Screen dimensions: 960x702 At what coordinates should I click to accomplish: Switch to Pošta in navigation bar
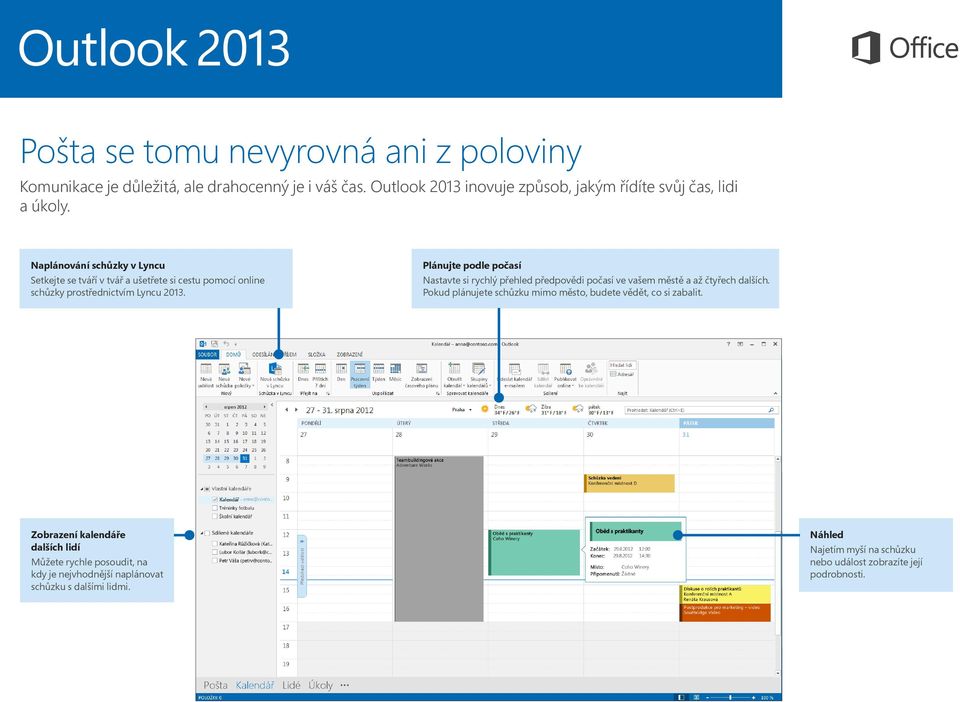click(x=216, y=685)
